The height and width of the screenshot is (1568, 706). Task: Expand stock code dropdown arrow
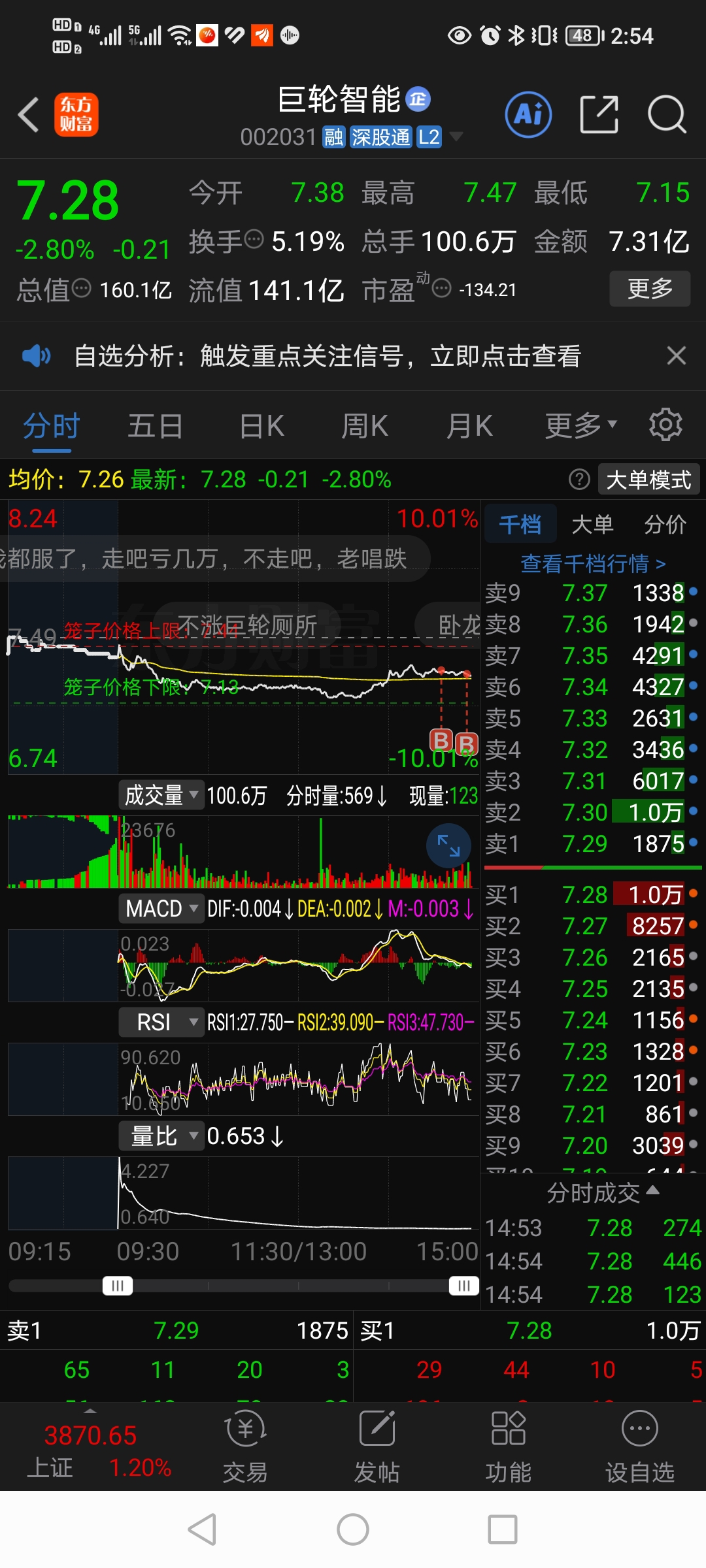point(456,137)
